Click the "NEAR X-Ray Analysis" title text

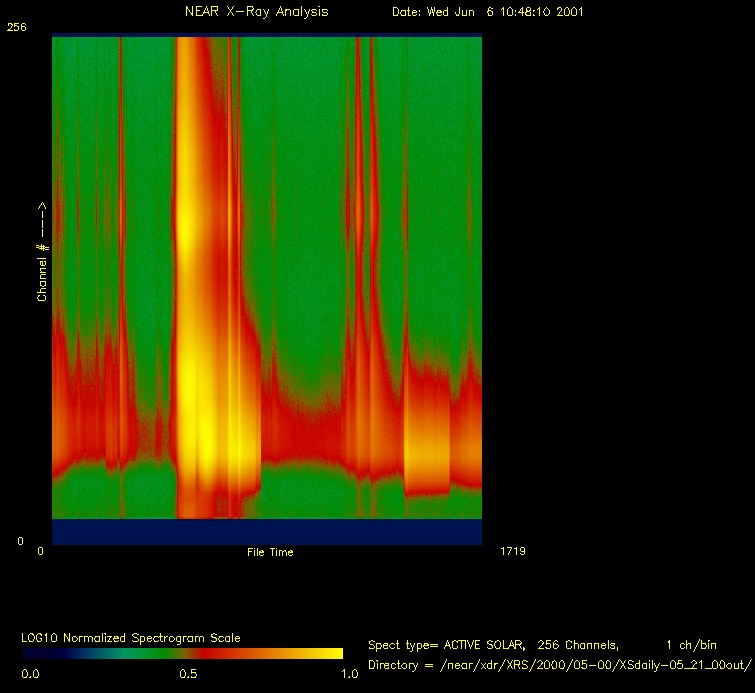(x=256, y=12)
